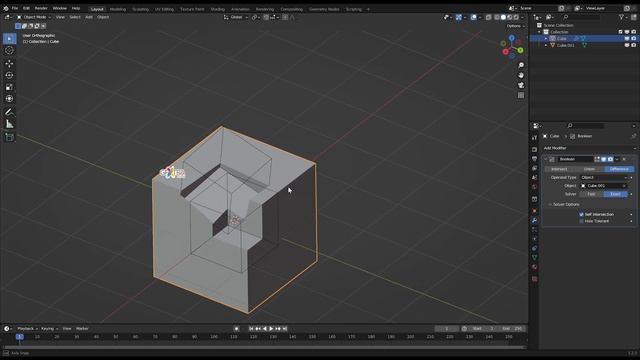The image size is (640, 360).
Task: Activate the Scale tool
Action: point(9,87)
